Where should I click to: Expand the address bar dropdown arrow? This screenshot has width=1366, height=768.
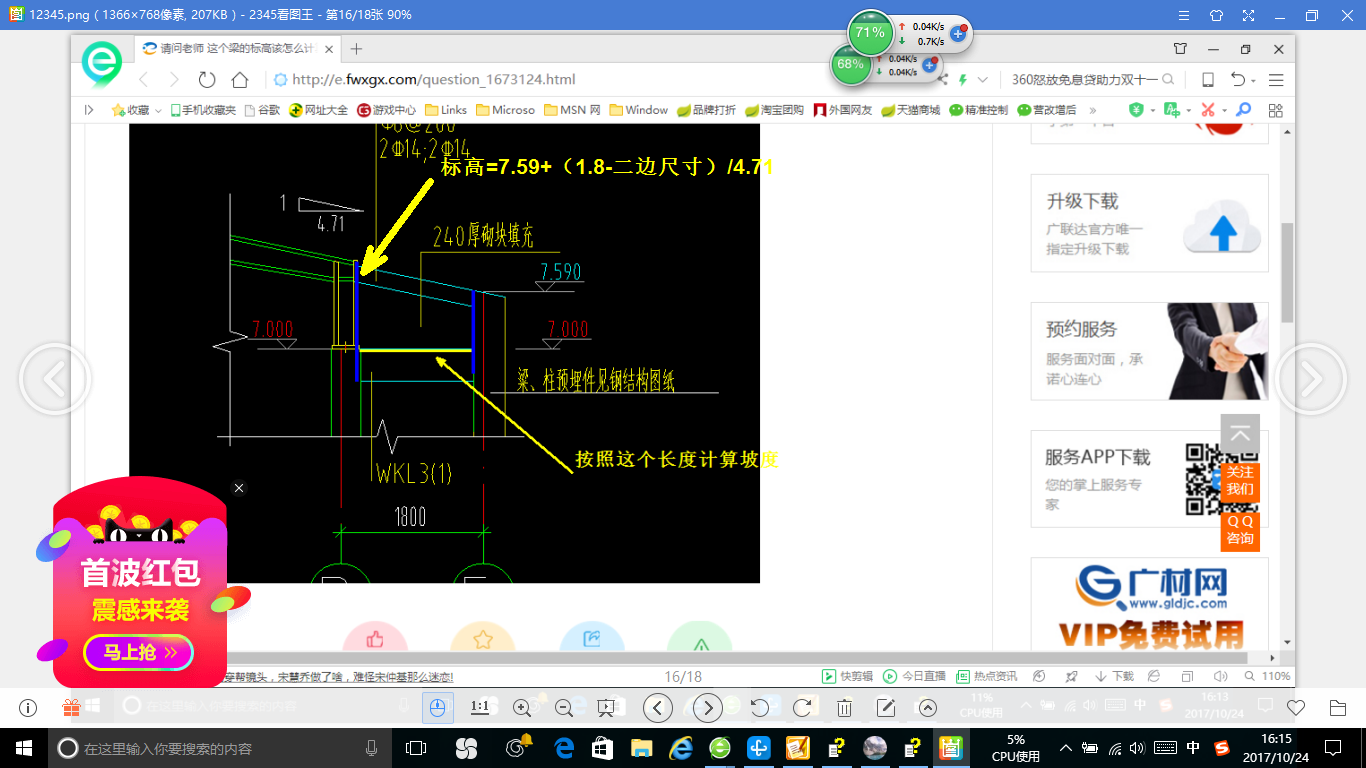coord(983,80)
